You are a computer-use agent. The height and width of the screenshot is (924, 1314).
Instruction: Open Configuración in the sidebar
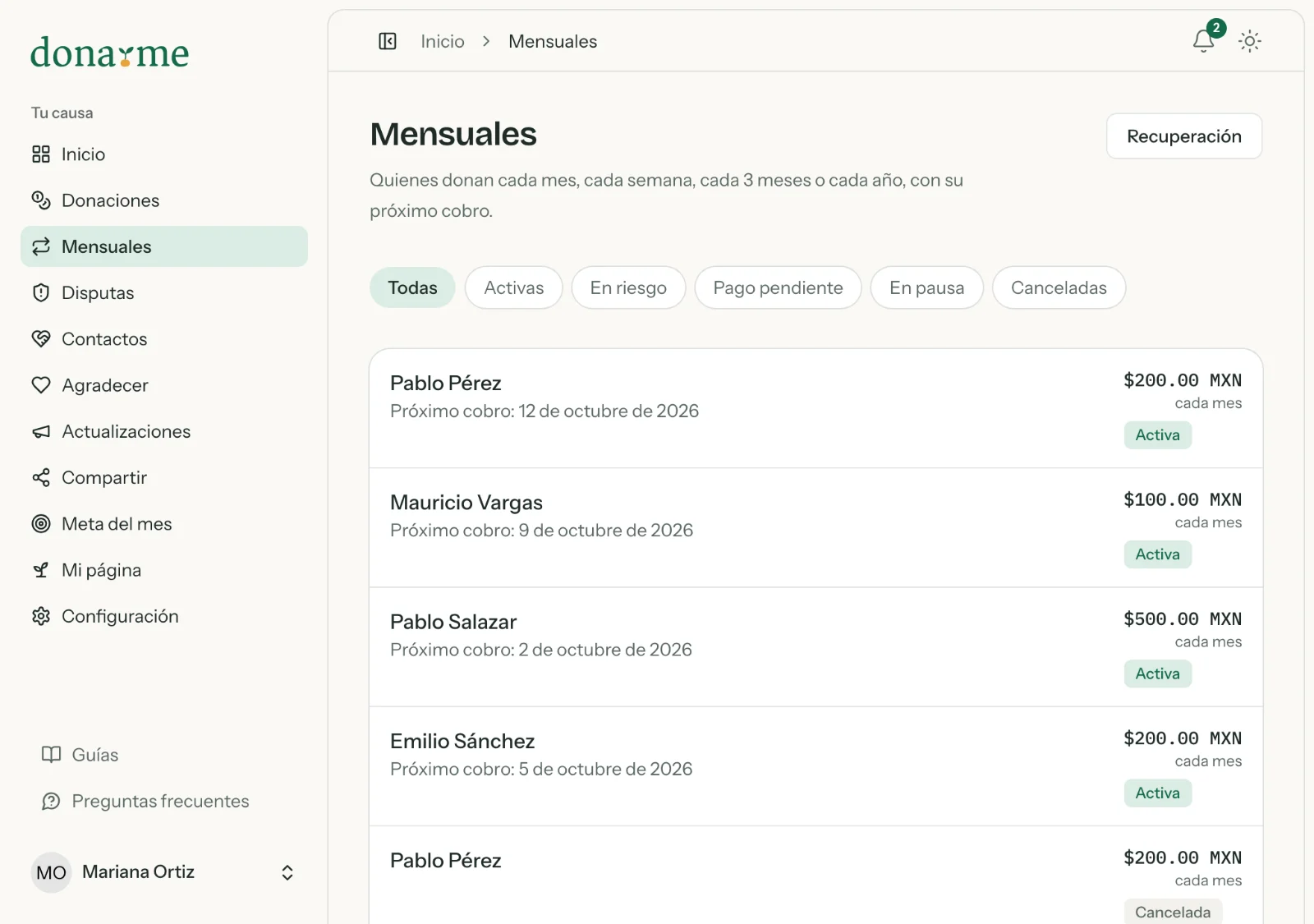(x=164, y=616)
